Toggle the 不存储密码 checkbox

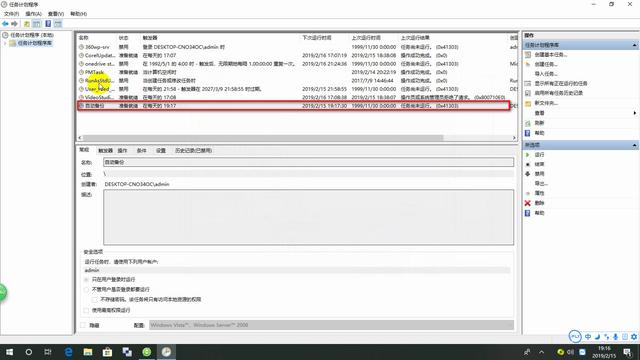pyautogui.click(x=95, y=300)
